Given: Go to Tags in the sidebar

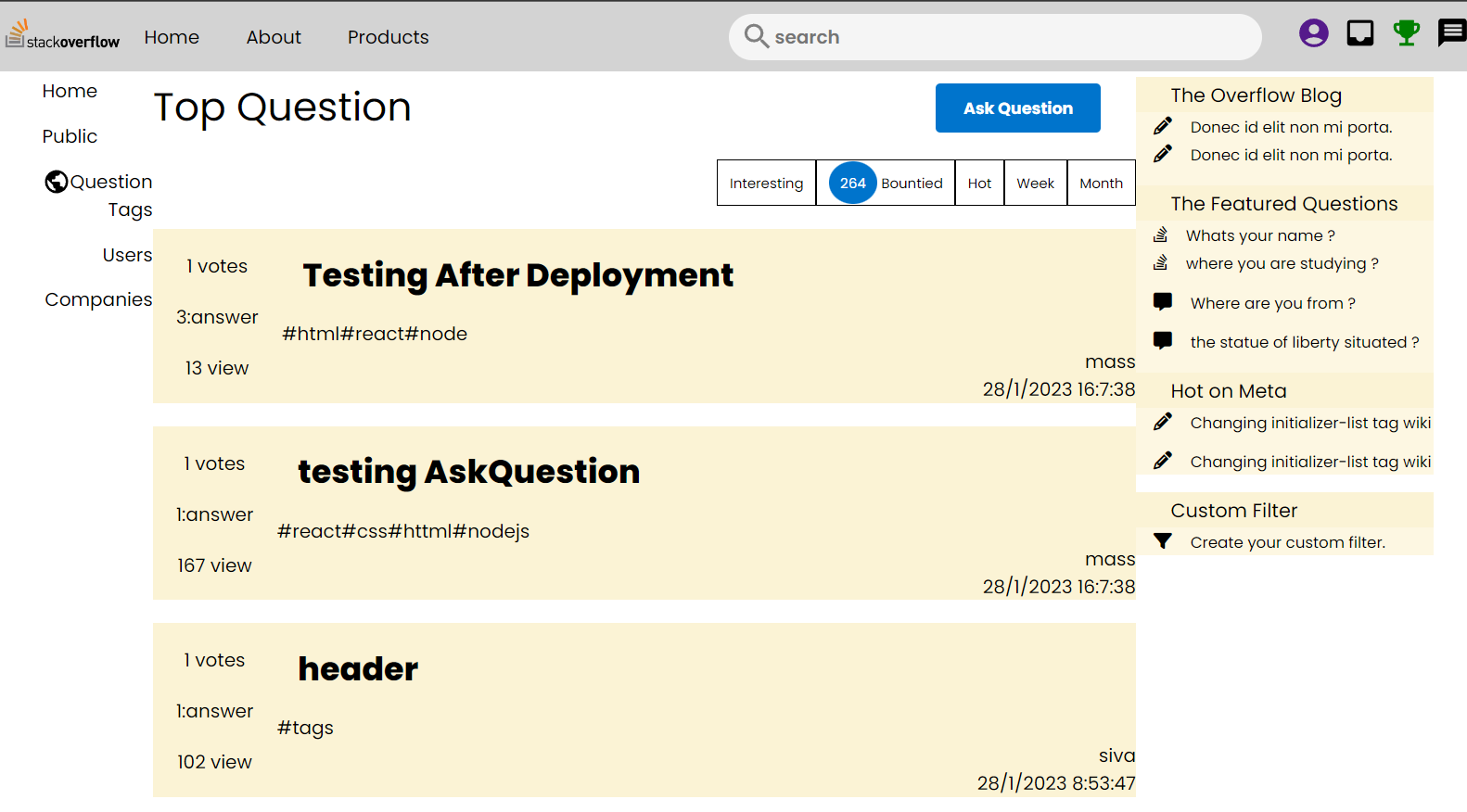Looking at the screenshot, I should pyautogui.click(x=130, y=209).
